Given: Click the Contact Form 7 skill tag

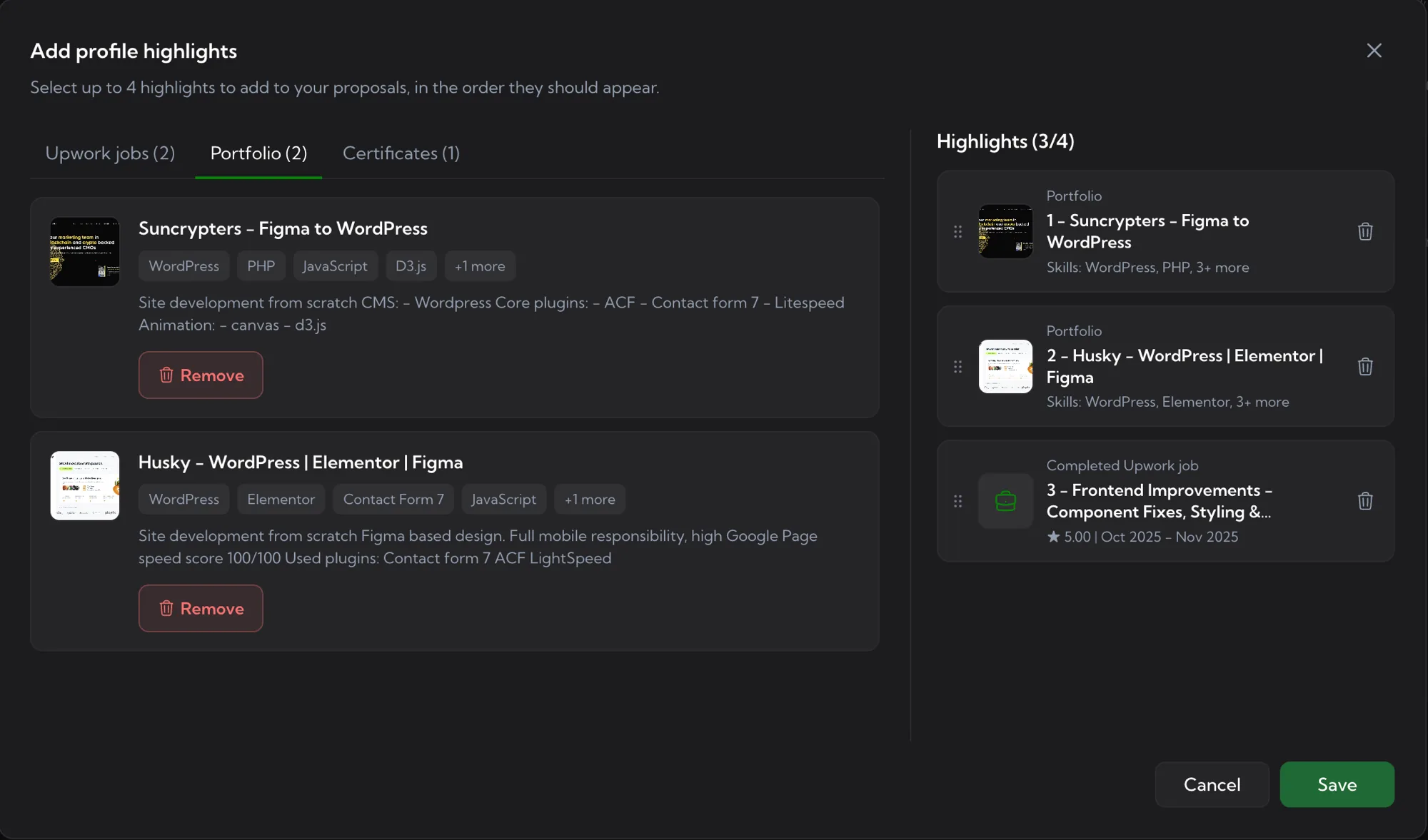Looking at the screenshot, I should tap(393, 499).
